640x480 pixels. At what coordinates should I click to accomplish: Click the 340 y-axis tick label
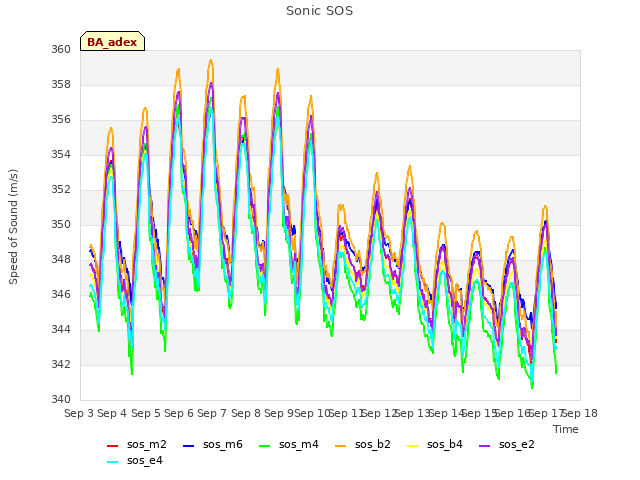pyautogui.click(x=61, y=399)
